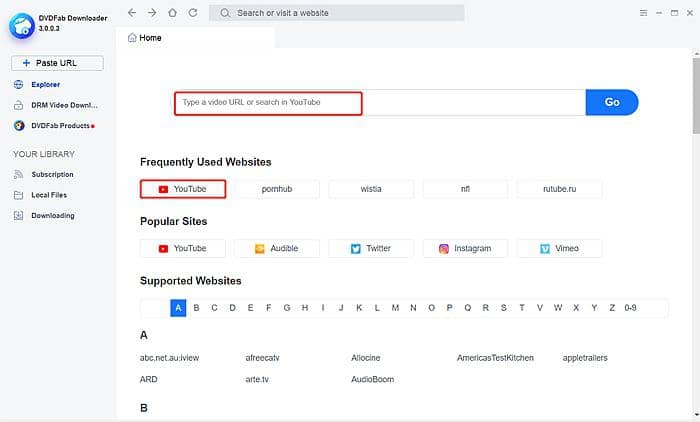Click the Vimeo popular site button

[x=559, y=248]
